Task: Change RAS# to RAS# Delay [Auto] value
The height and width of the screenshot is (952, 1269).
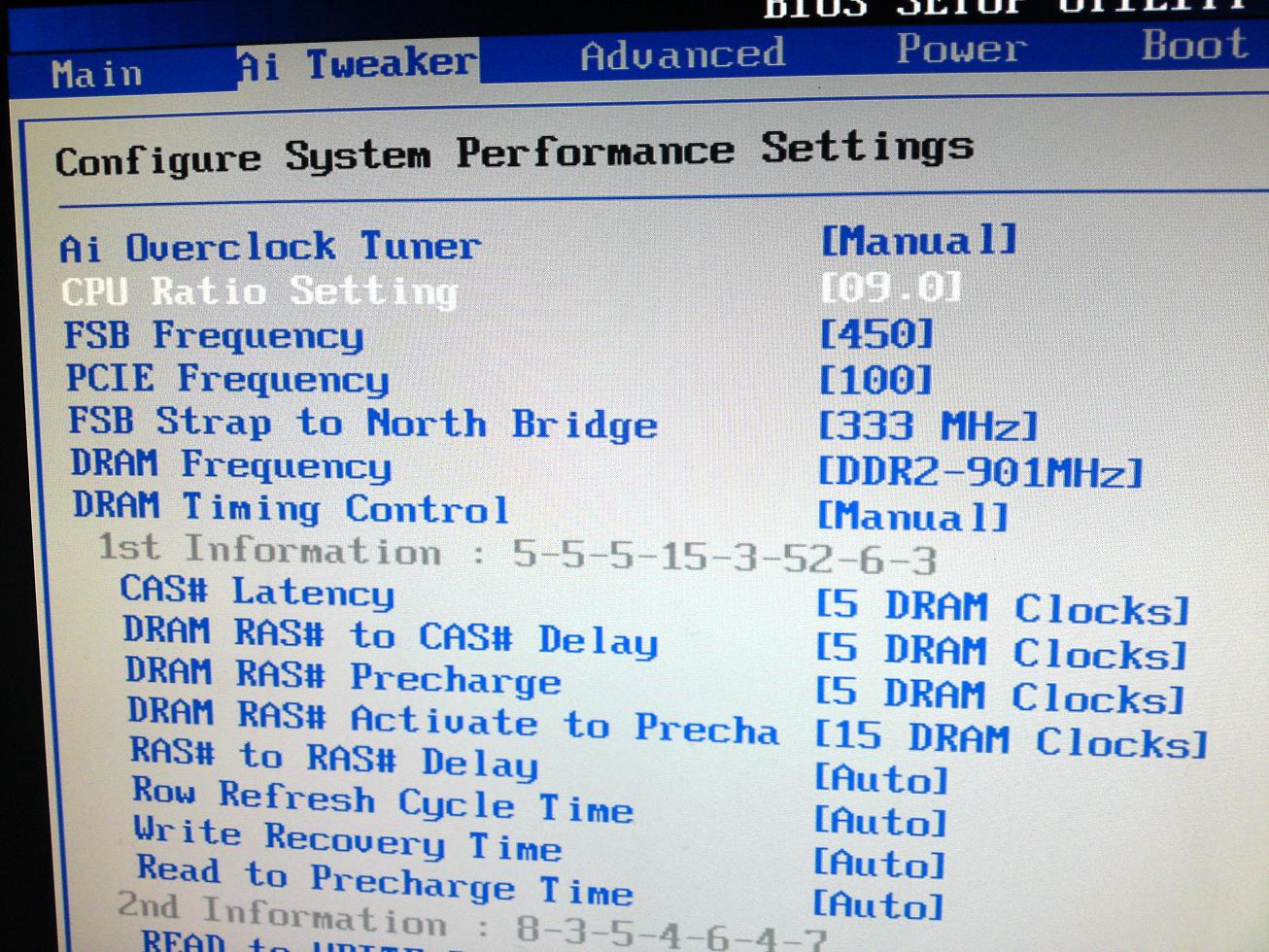Action: click(x=880, y=779)
